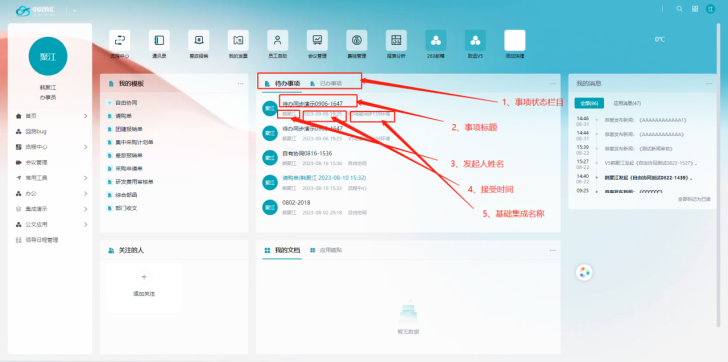728x362 pixels.
Task: Launch the 致远V5 app icon
Action: pyautogui.click(x=475, y=40)
